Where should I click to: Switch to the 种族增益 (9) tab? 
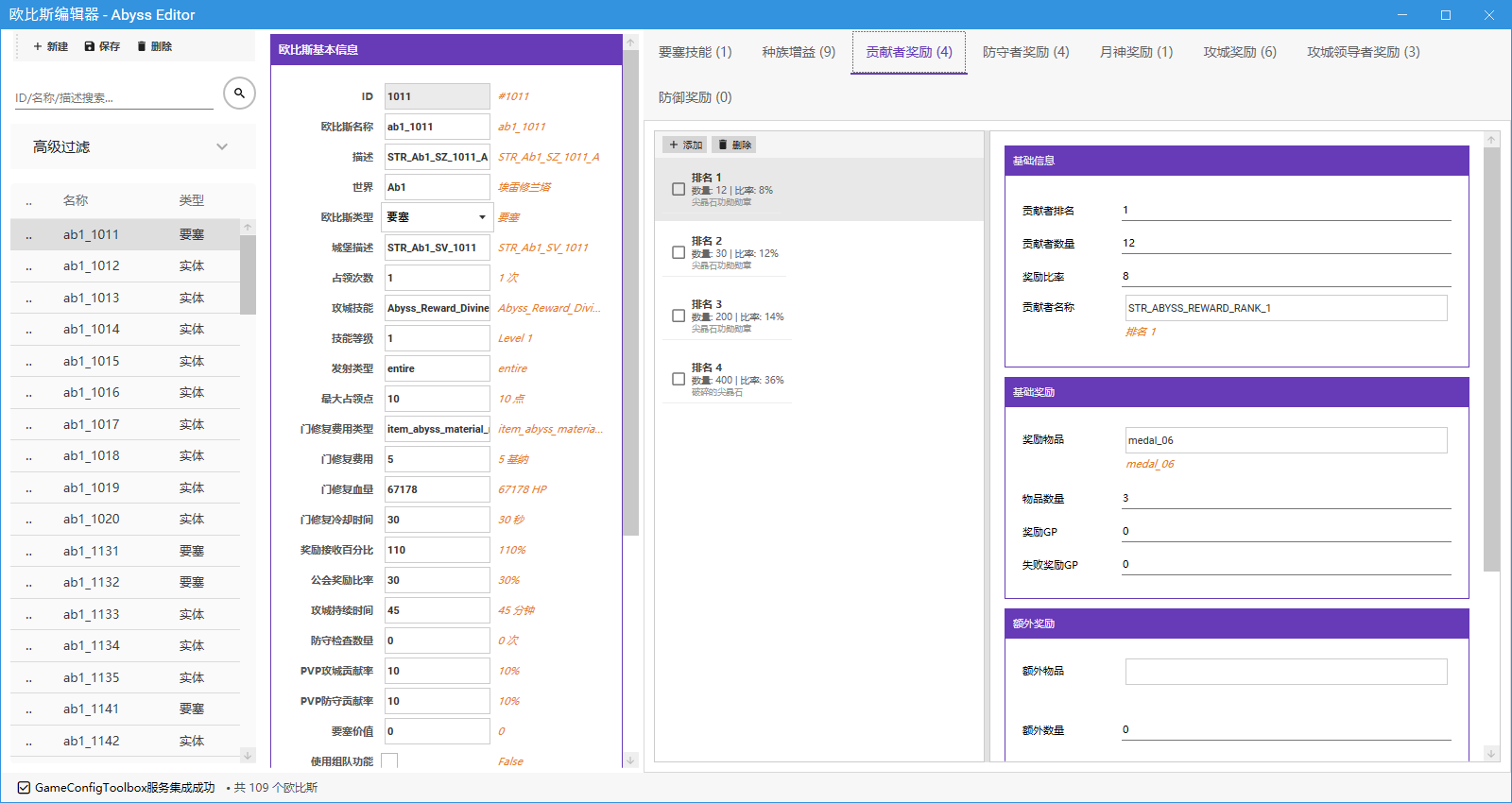click(x=799, y=52)
